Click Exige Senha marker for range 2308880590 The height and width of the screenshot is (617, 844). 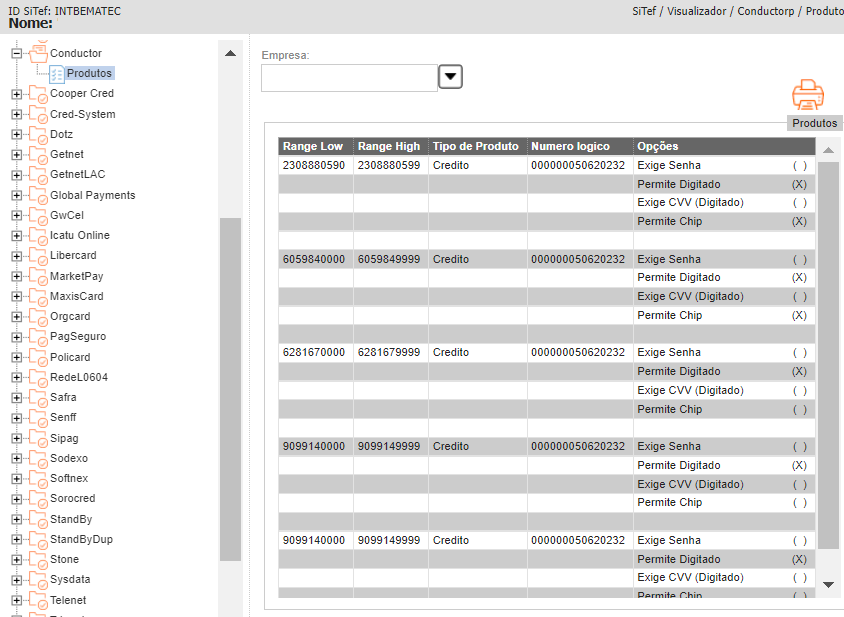(799, 165)
